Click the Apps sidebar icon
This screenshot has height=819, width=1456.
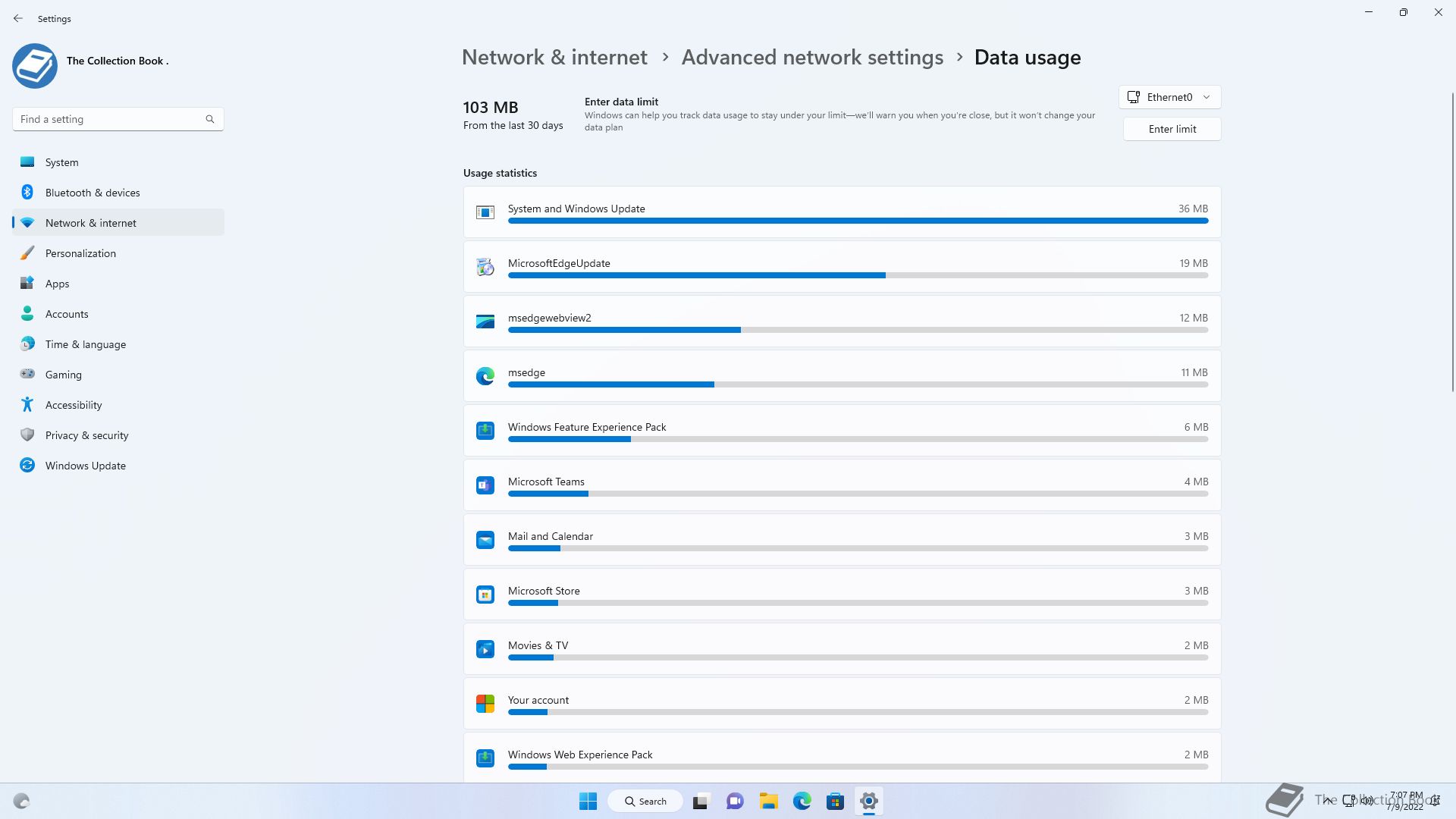pyautogui.click(x=27, y=284)
